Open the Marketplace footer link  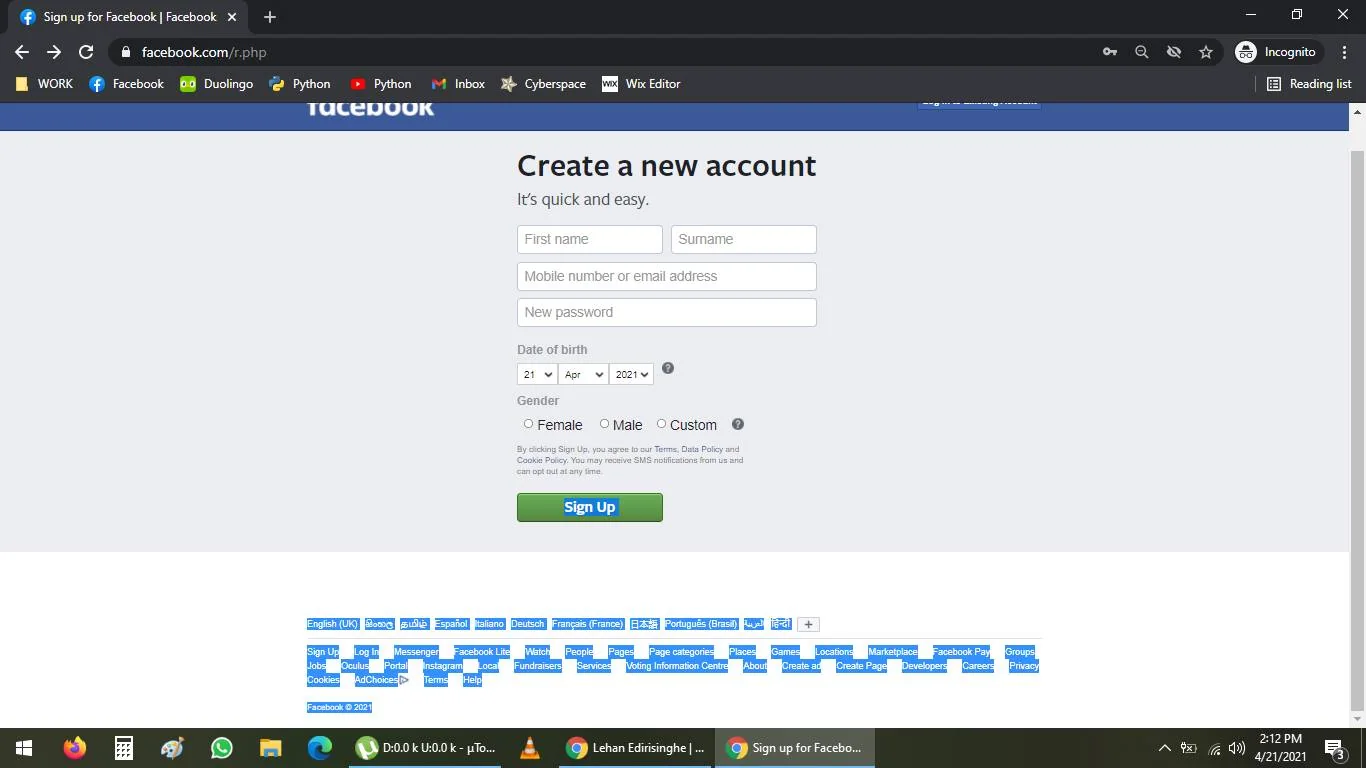tap(893, 652)
